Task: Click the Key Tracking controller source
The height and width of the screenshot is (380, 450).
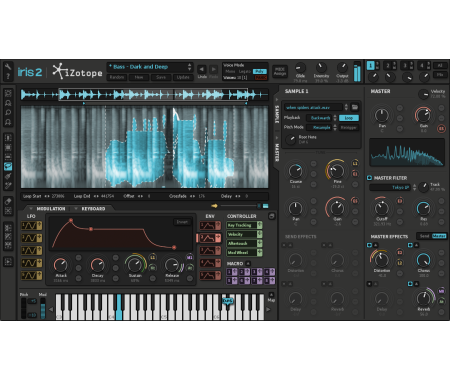Action: click(x=244, y=225)
